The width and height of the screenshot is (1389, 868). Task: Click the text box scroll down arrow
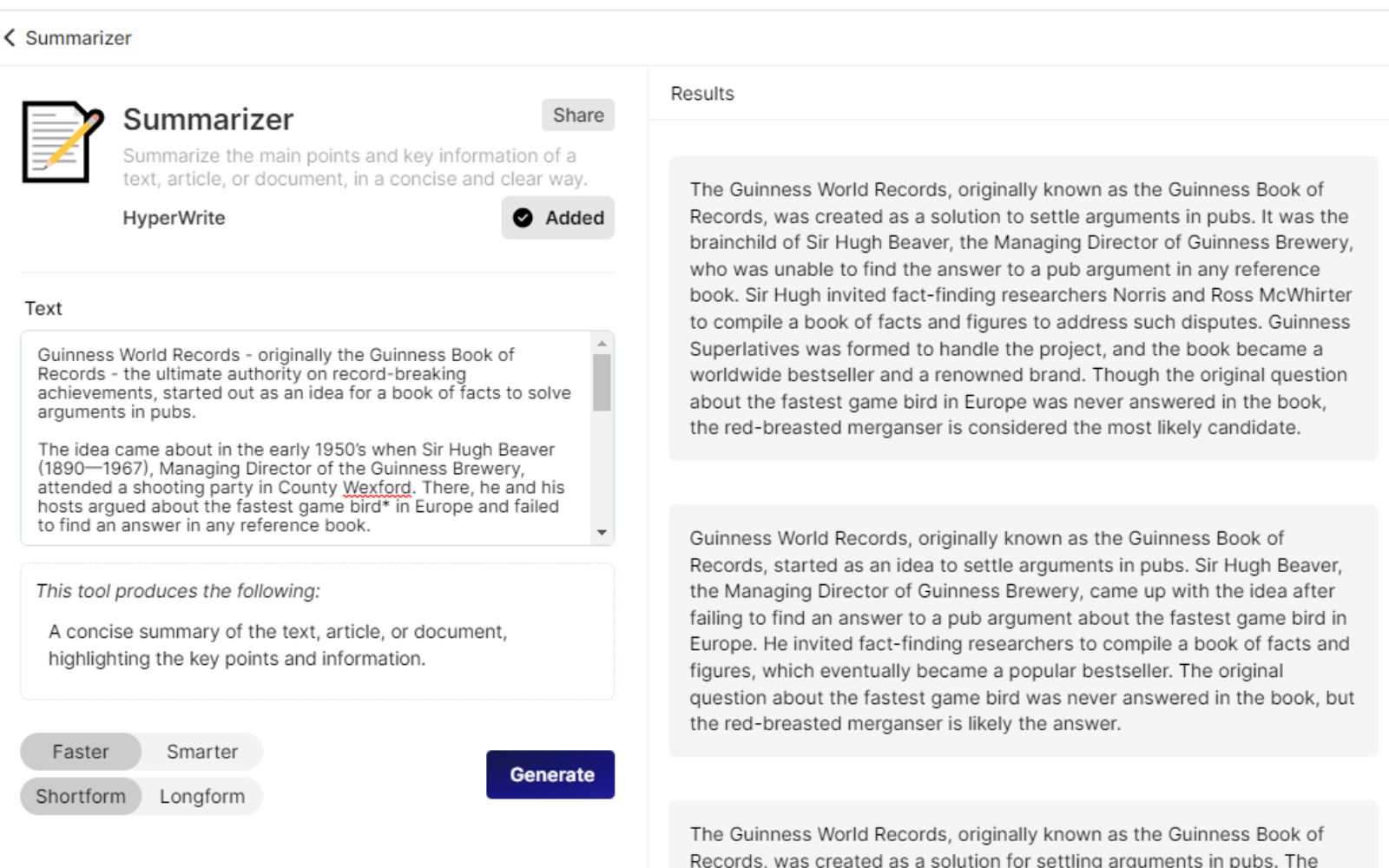[602, 532]
